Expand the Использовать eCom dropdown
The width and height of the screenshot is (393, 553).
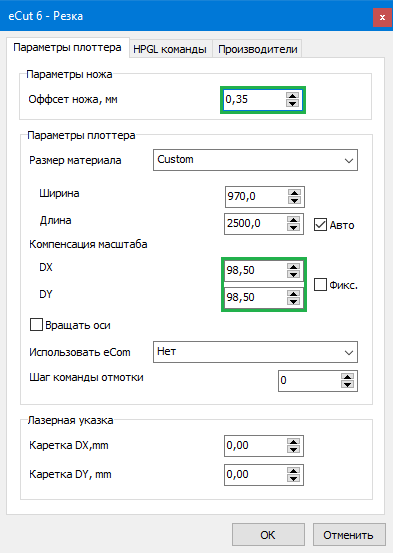tap(255, 352)
